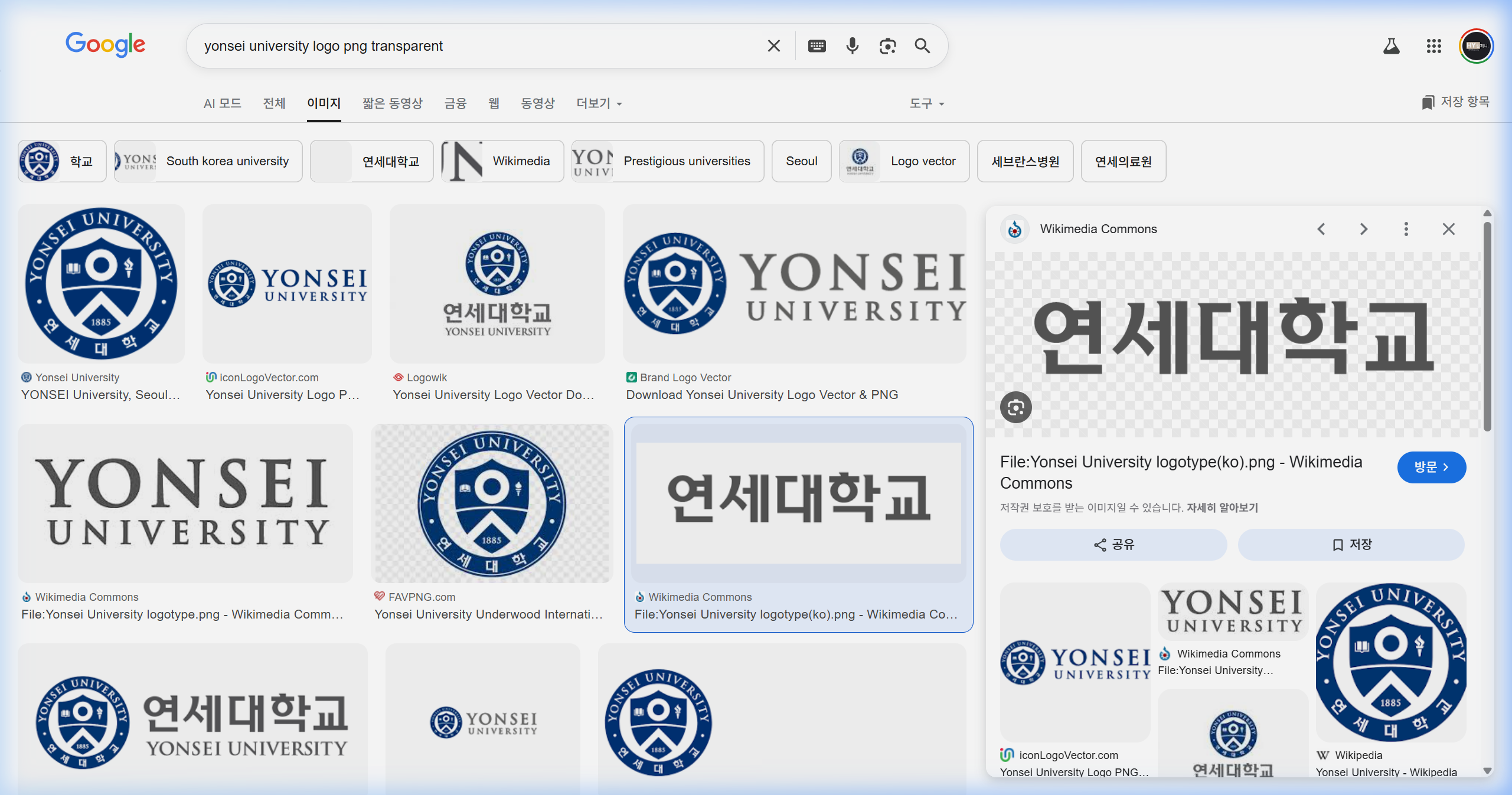The height and width of the screenshot is (795, 1512).
Task: Filter by Logo vector chip
Action: (x=904, y=161)
